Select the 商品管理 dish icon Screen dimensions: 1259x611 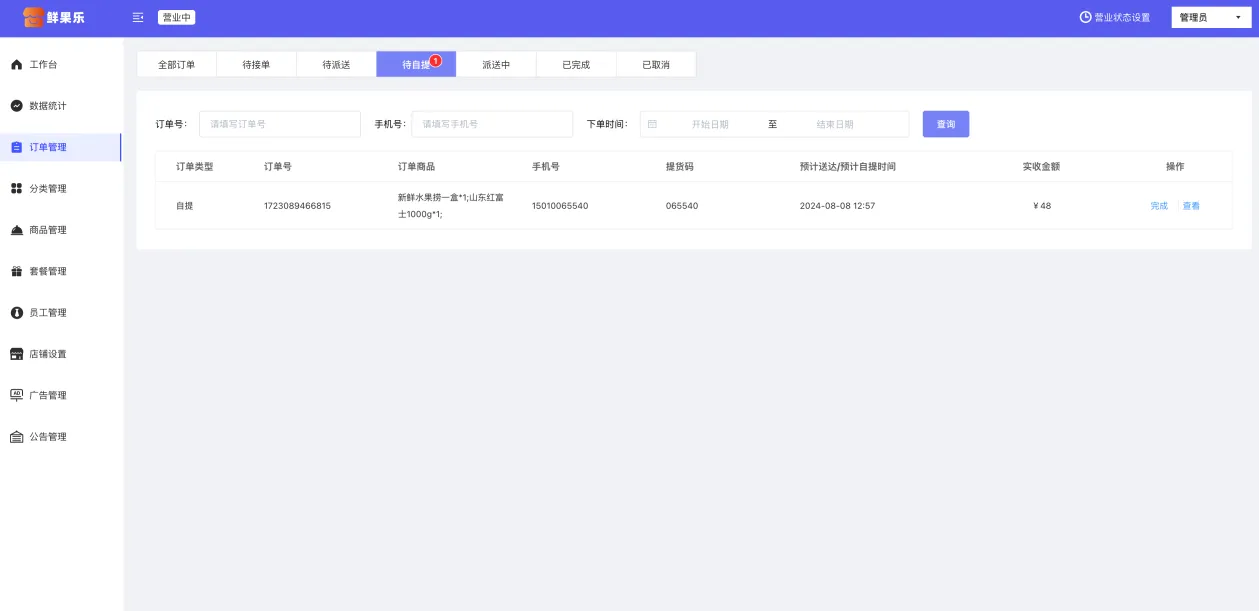tap(16, 230)
